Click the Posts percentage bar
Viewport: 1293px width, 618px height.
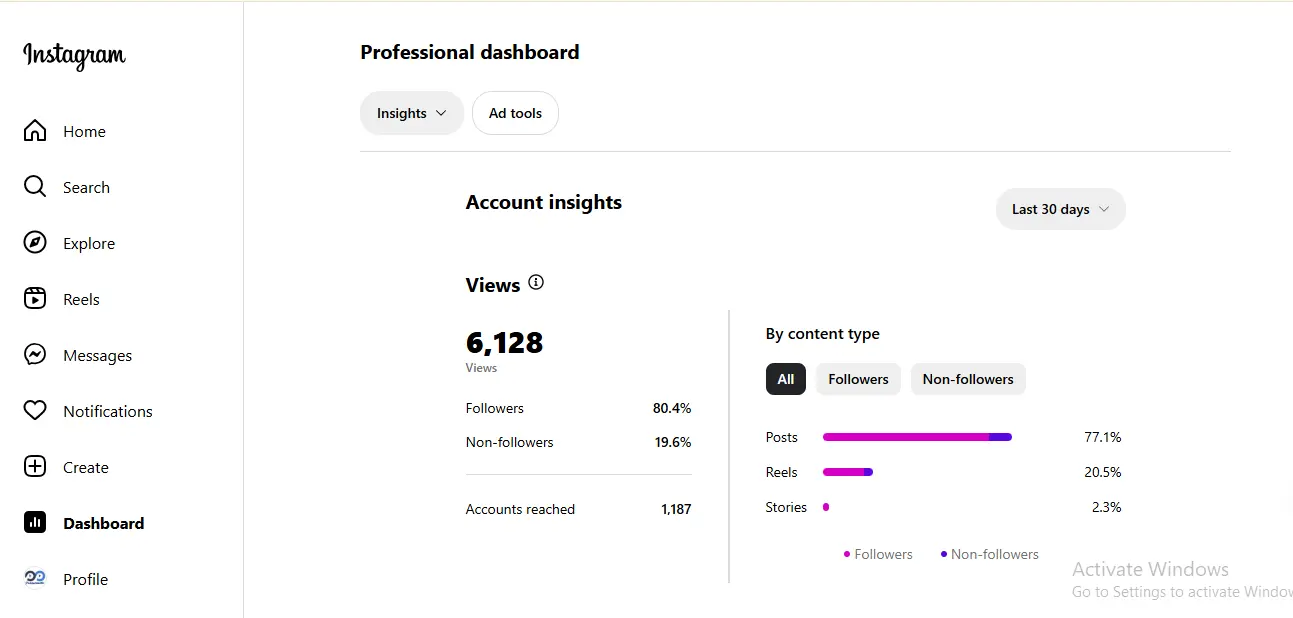917,437
